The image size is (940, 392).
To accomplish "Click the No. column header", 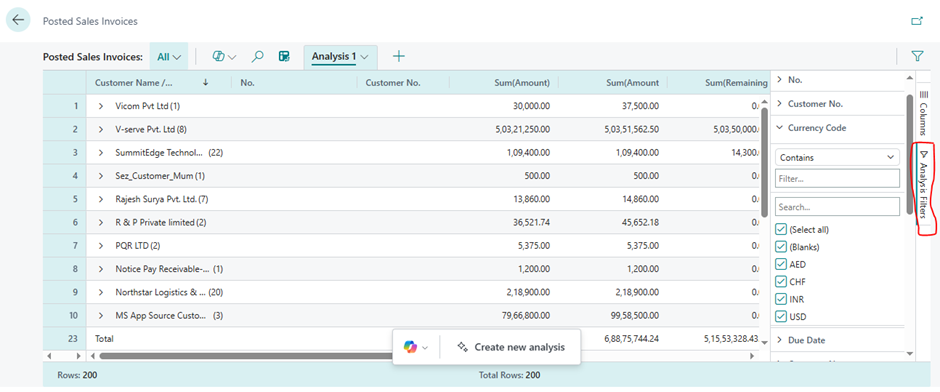I will coord(294,83).
